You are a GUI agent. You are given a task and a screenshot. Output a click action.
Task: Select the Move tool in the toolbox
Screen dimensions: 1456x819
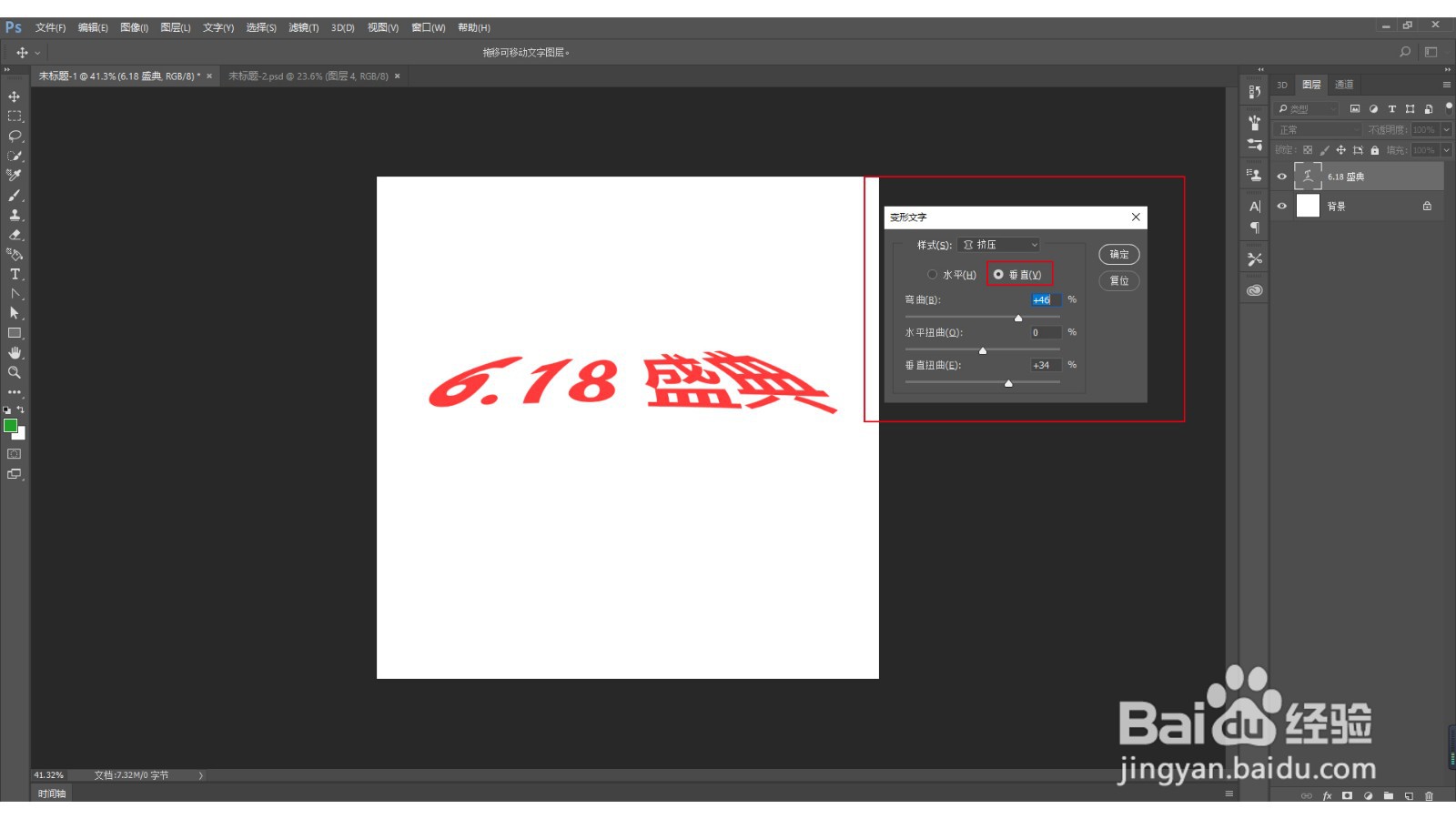[x=15, y=96]
